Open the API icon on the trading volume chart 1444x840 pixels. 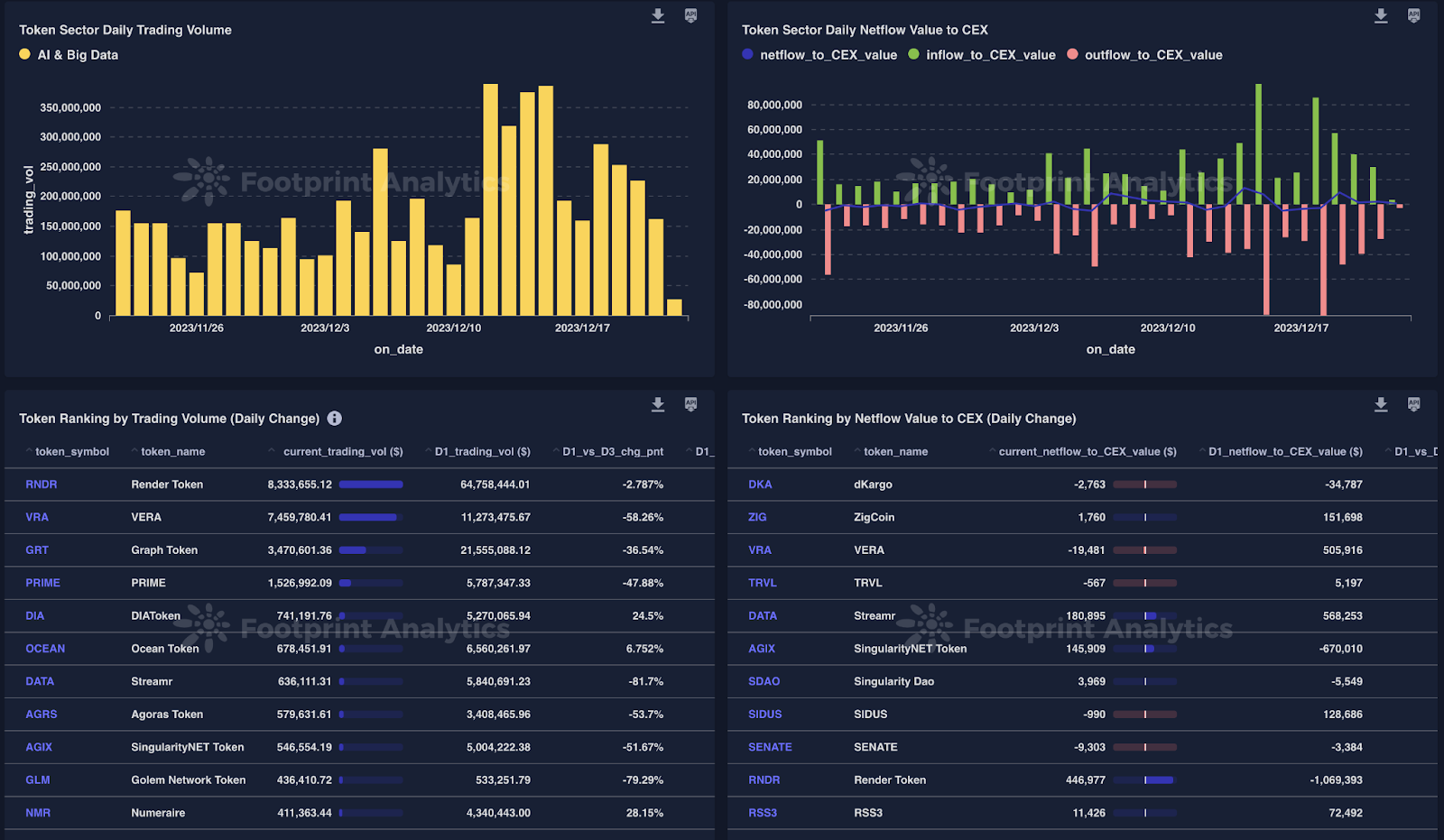point(690,15)
